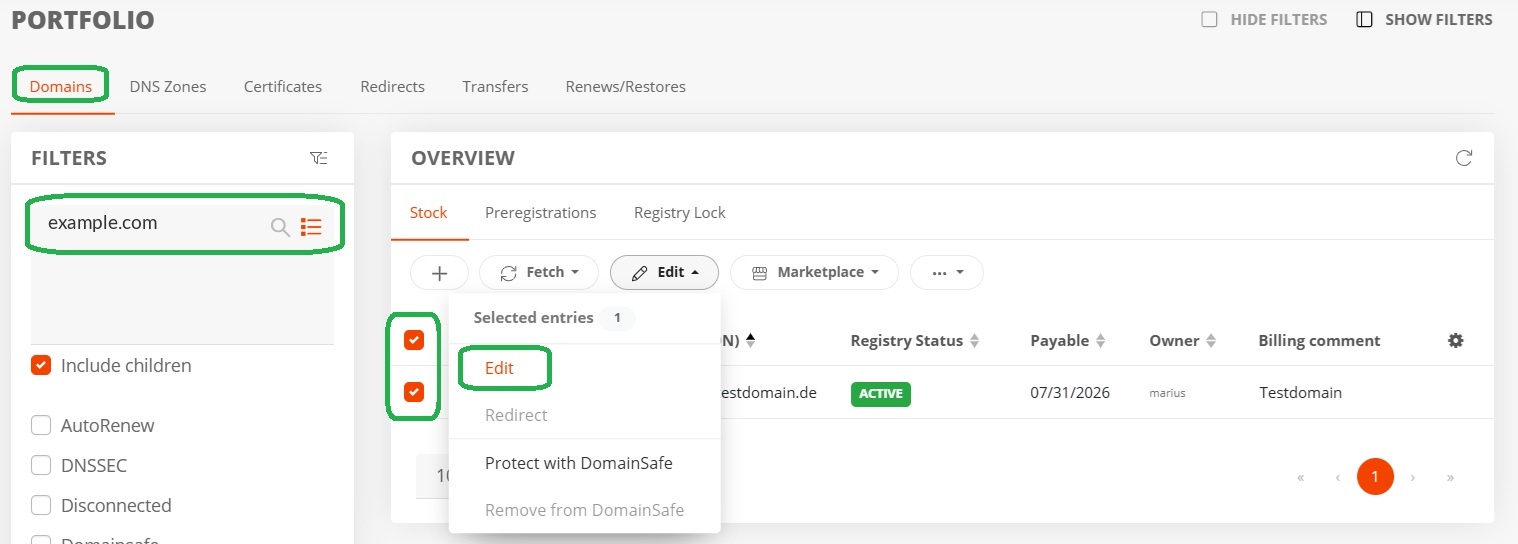Screen dimensions: 1518x544
Task: Collapse the Edit dropdown button
Action: point(664,272)
